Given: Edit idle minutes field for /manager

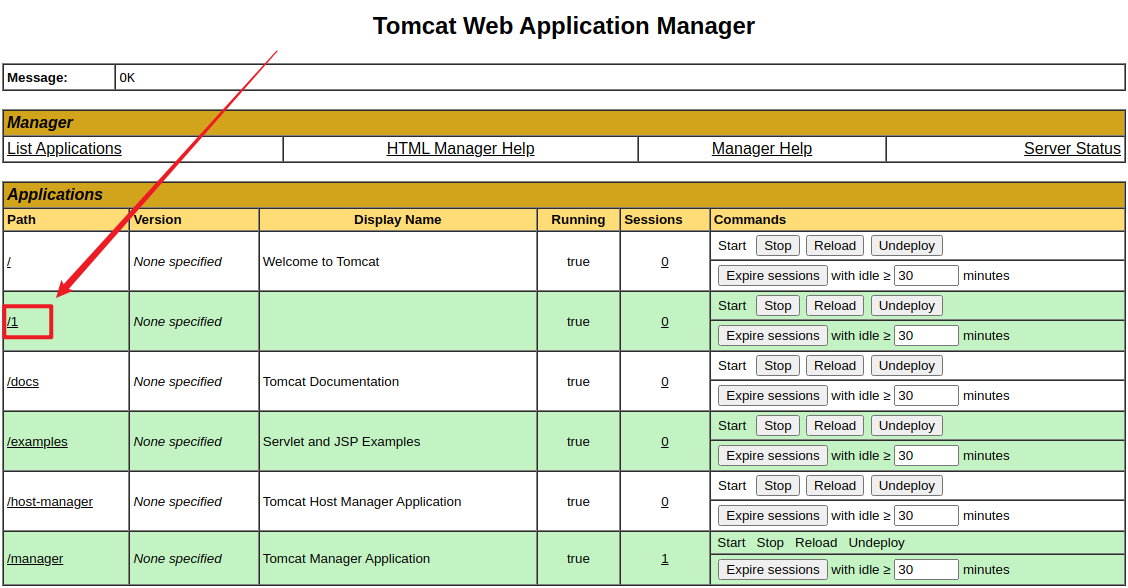Looking at the screenshot, I should tap(926, 569).
